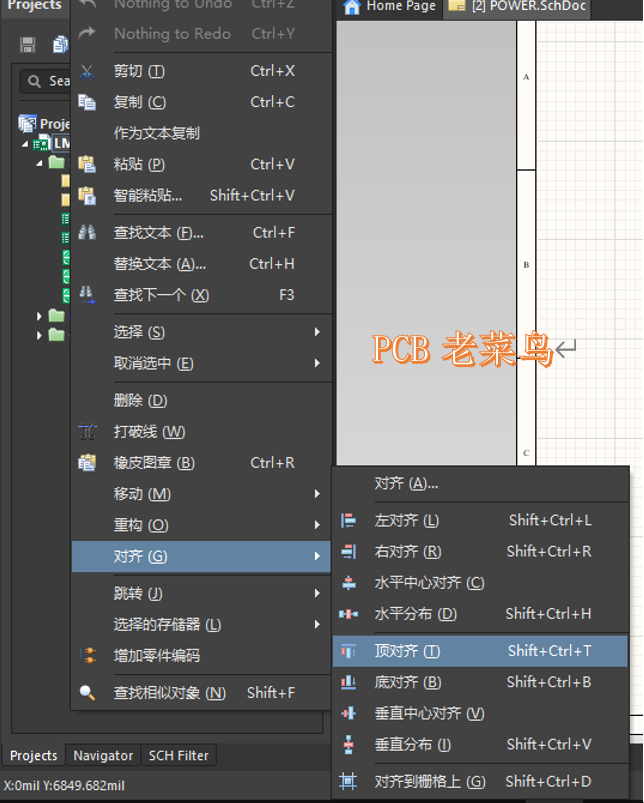This screenshot has width=644, height=803.
Task: Open the SCH Filter panel tab
Action: click(179, 755)
